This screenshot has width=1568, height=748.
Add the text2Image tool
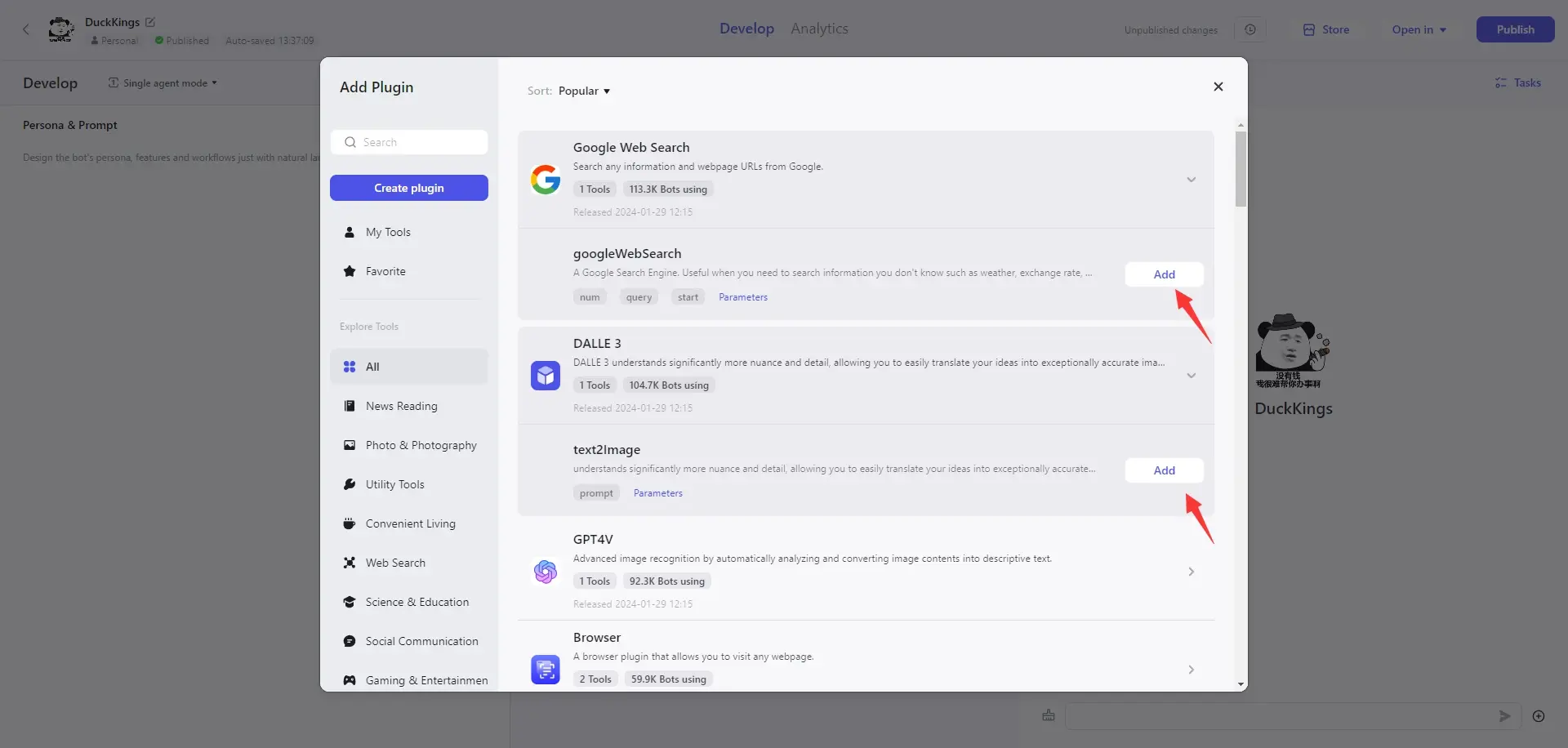[1164, 470]
